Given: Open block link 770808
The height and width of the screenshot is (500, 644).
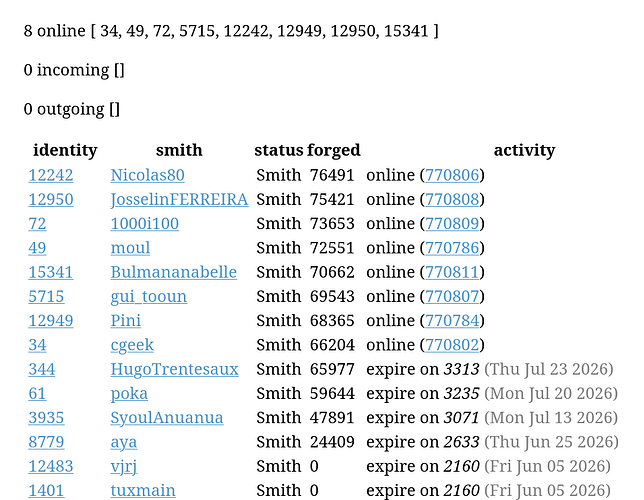Looking at the screenshot, I should tap(452, 200).
